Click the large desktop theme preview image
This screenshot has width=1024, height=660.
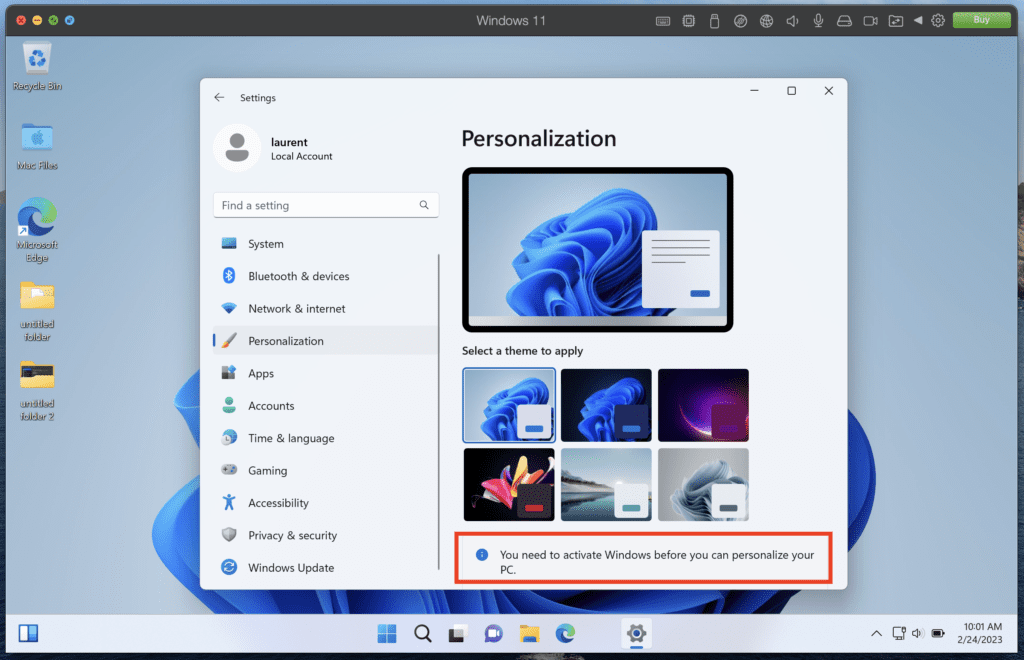tap(598, 249)
